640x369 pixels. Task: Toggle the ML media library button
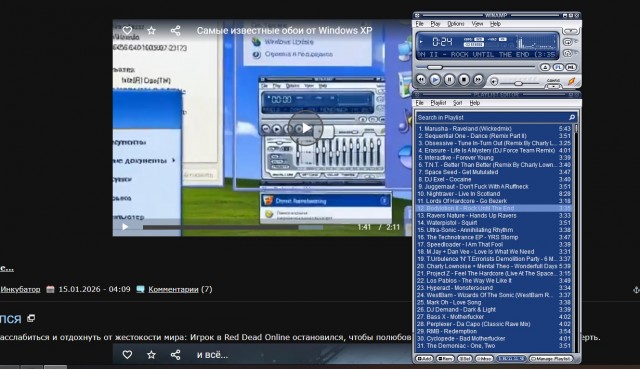point(571,67)
